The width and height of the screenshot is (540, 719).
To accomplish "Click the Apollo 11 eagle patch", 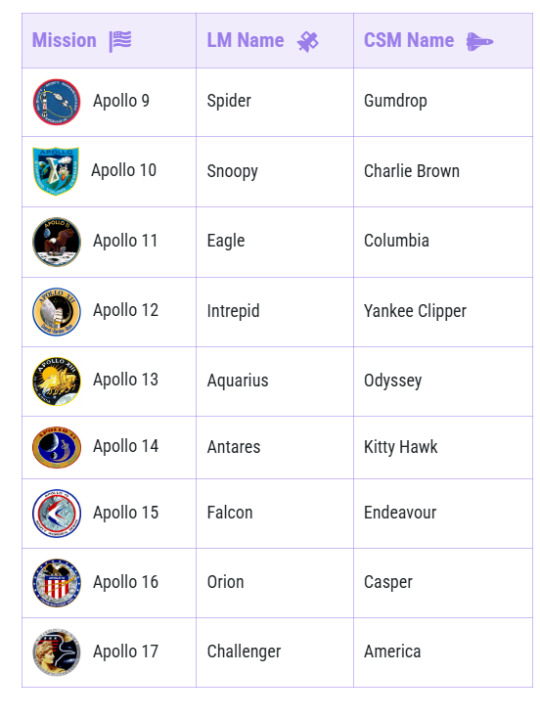I will tap(56, 242).
